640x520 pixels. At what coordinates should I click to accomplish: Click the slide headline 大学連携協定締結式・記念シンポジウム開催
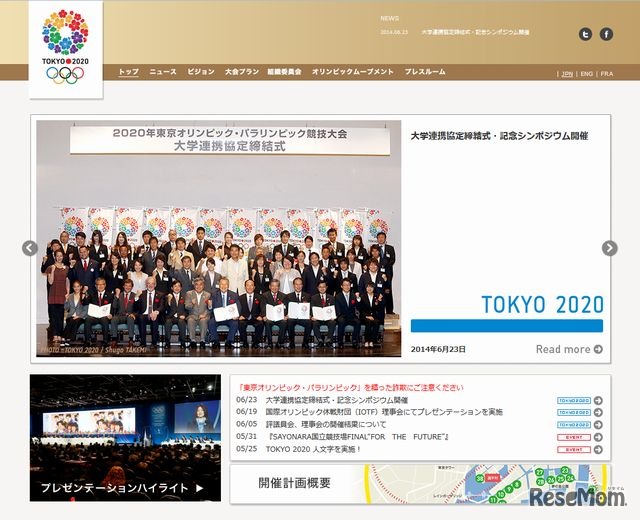click(x=499, y=136)
